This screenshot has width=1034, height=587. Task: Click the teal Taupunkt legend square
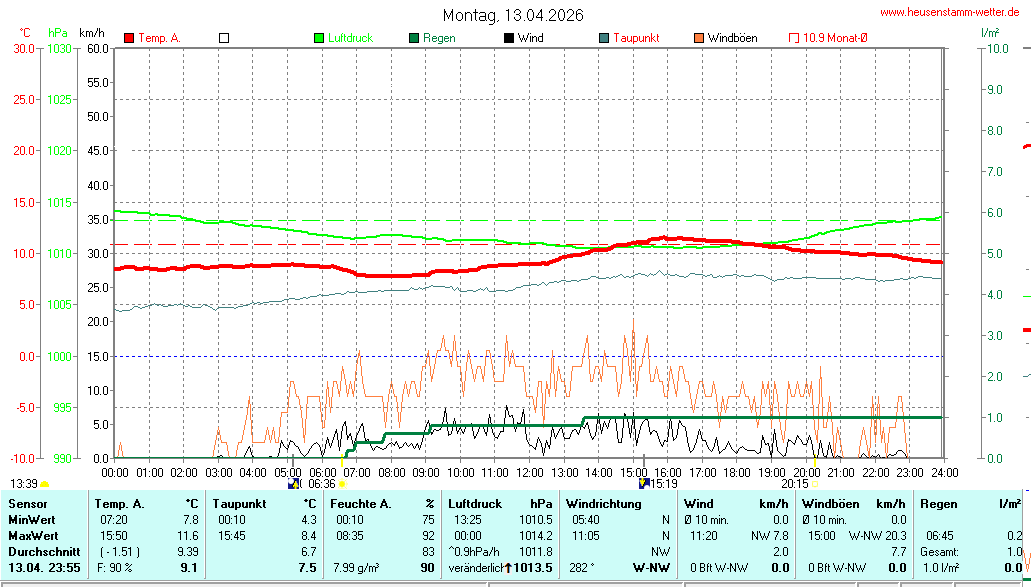coord(604,38)
